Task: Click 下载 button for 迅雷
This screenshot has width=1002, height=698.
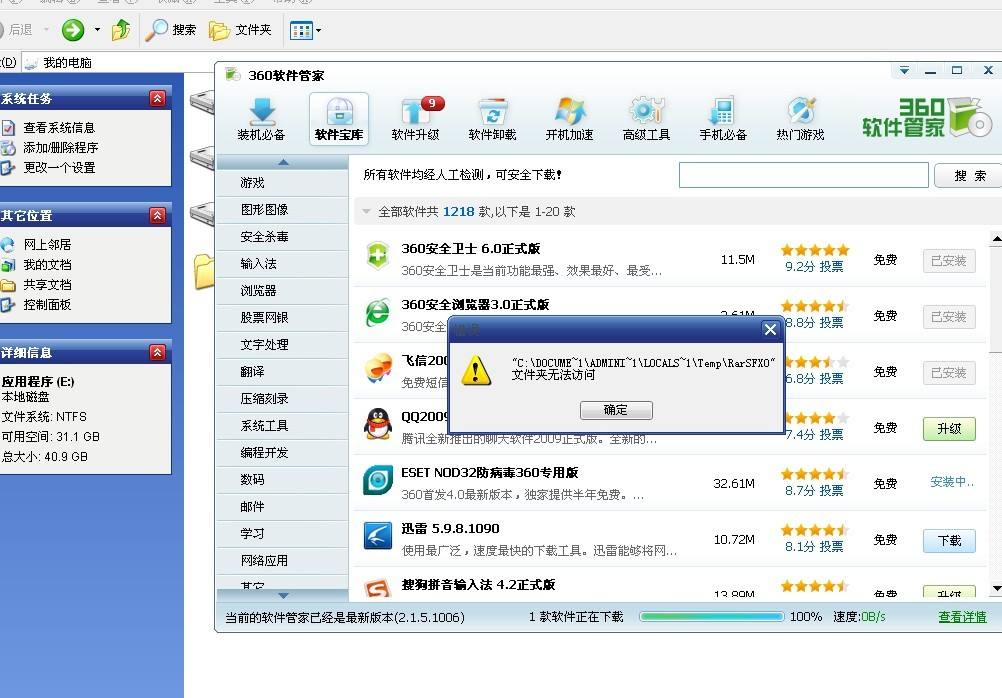Action: click(x=949, y=541)
